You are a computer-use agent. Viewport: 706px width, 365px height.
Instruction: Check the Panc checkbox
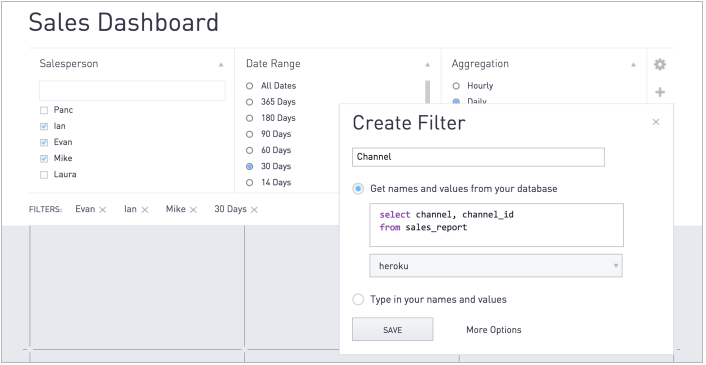44,110
